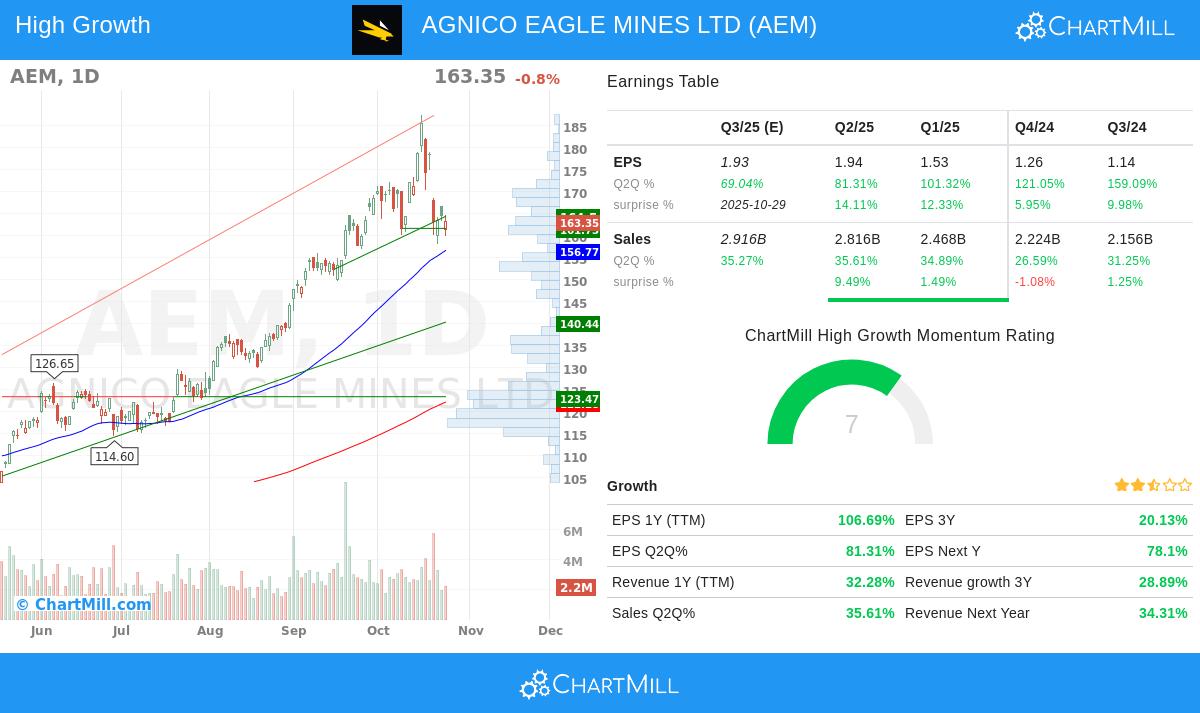Click the ChartMill gear logo in header
The width and height of the screenshot is (1200, 713).
[1030, 26]
